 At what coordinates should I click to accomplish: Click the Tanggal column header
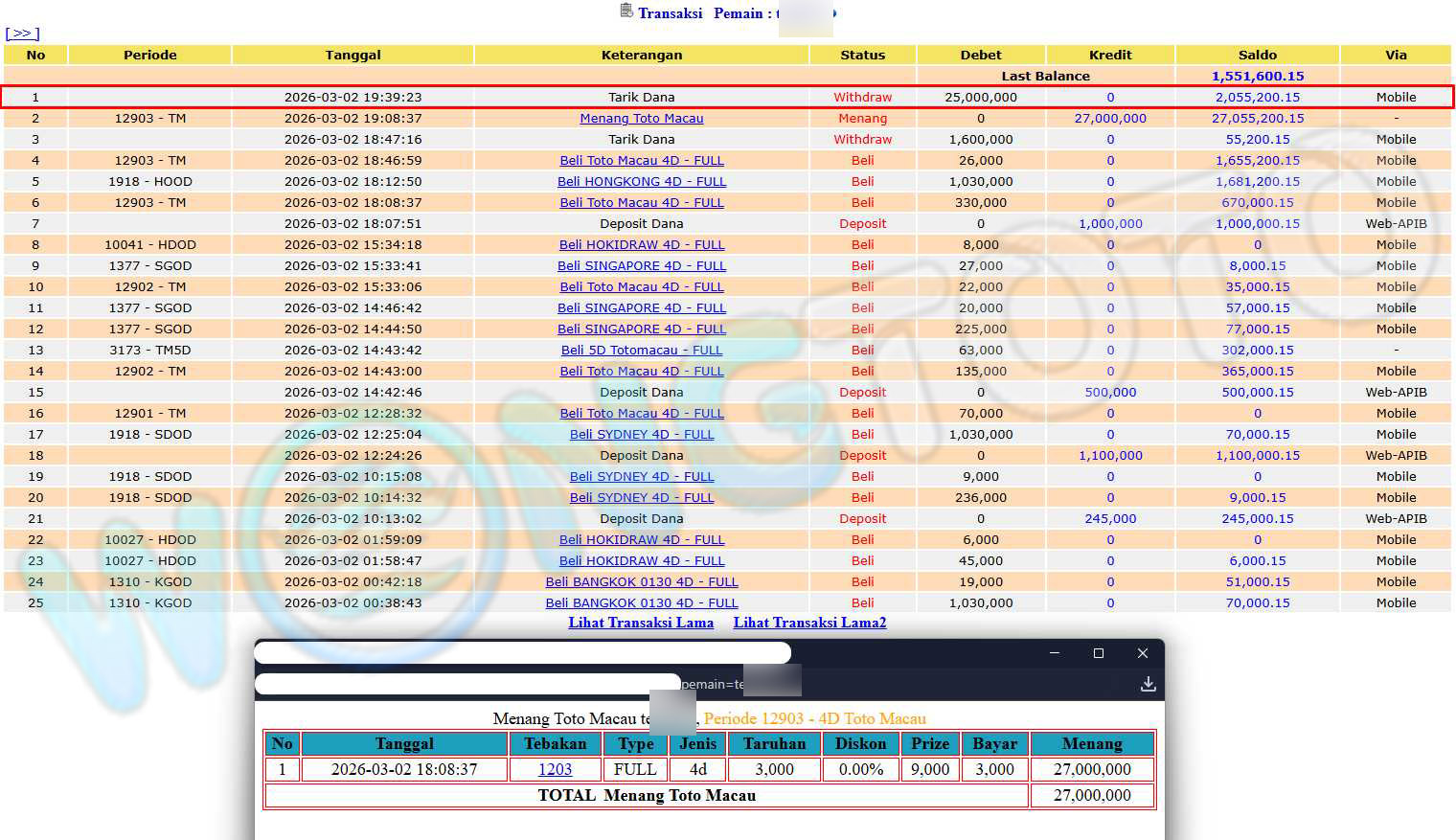point(353,55)
